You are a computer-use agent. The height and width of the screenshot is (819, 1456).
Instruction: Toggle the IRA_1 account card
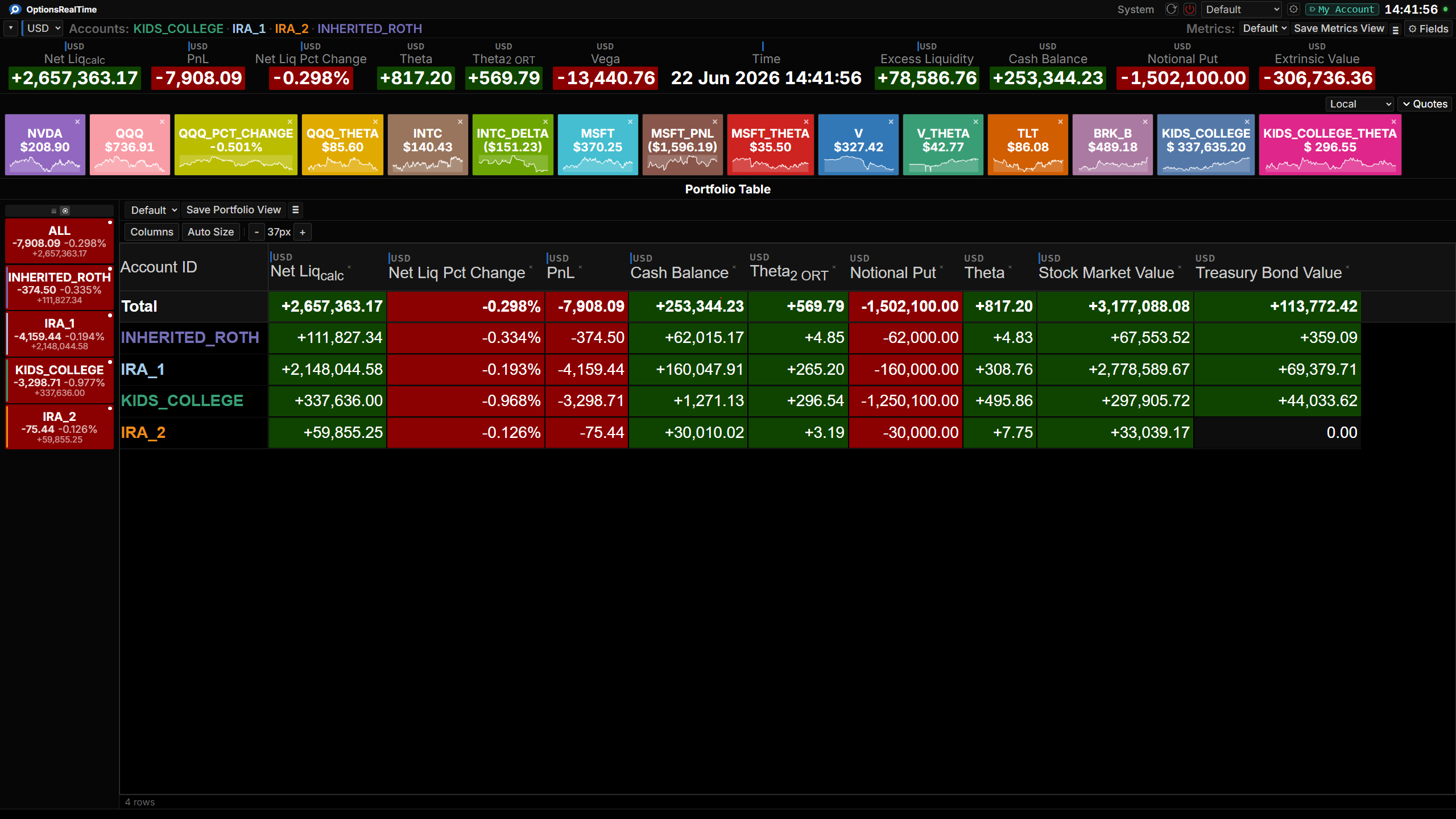59,334
